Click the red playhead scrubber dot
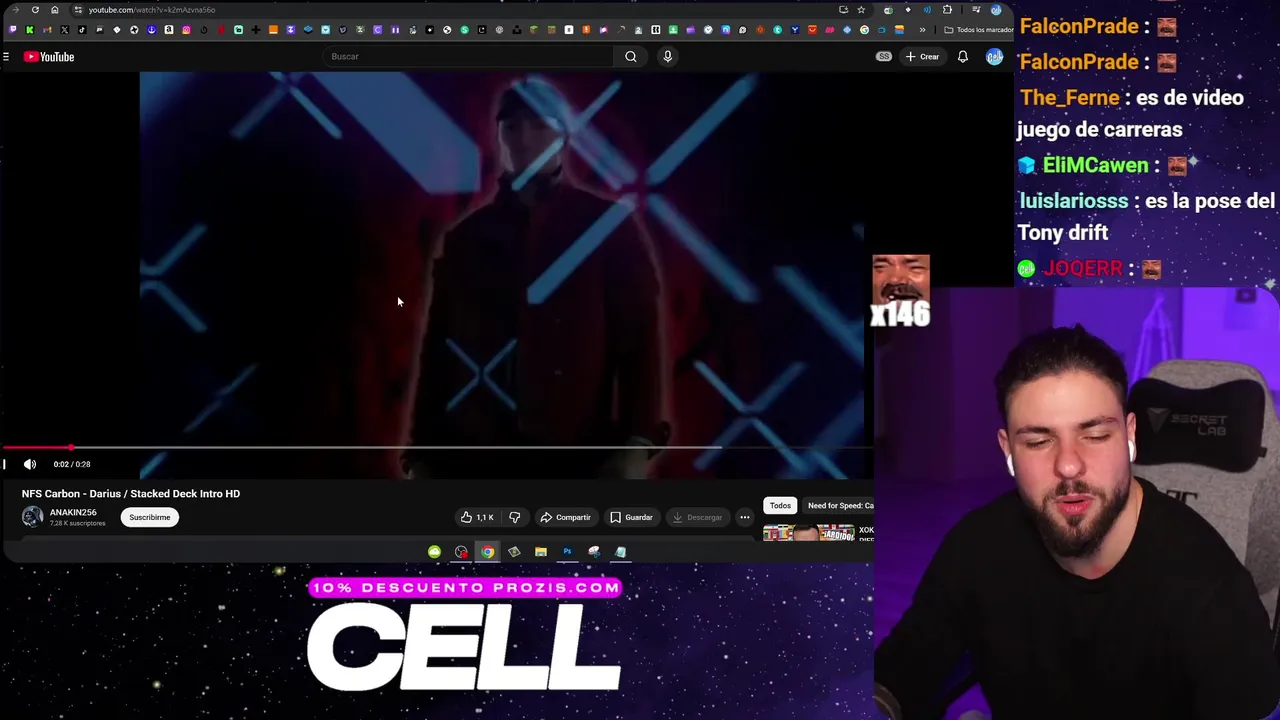This screenshot has width=1280, height=720. point(71,448)
